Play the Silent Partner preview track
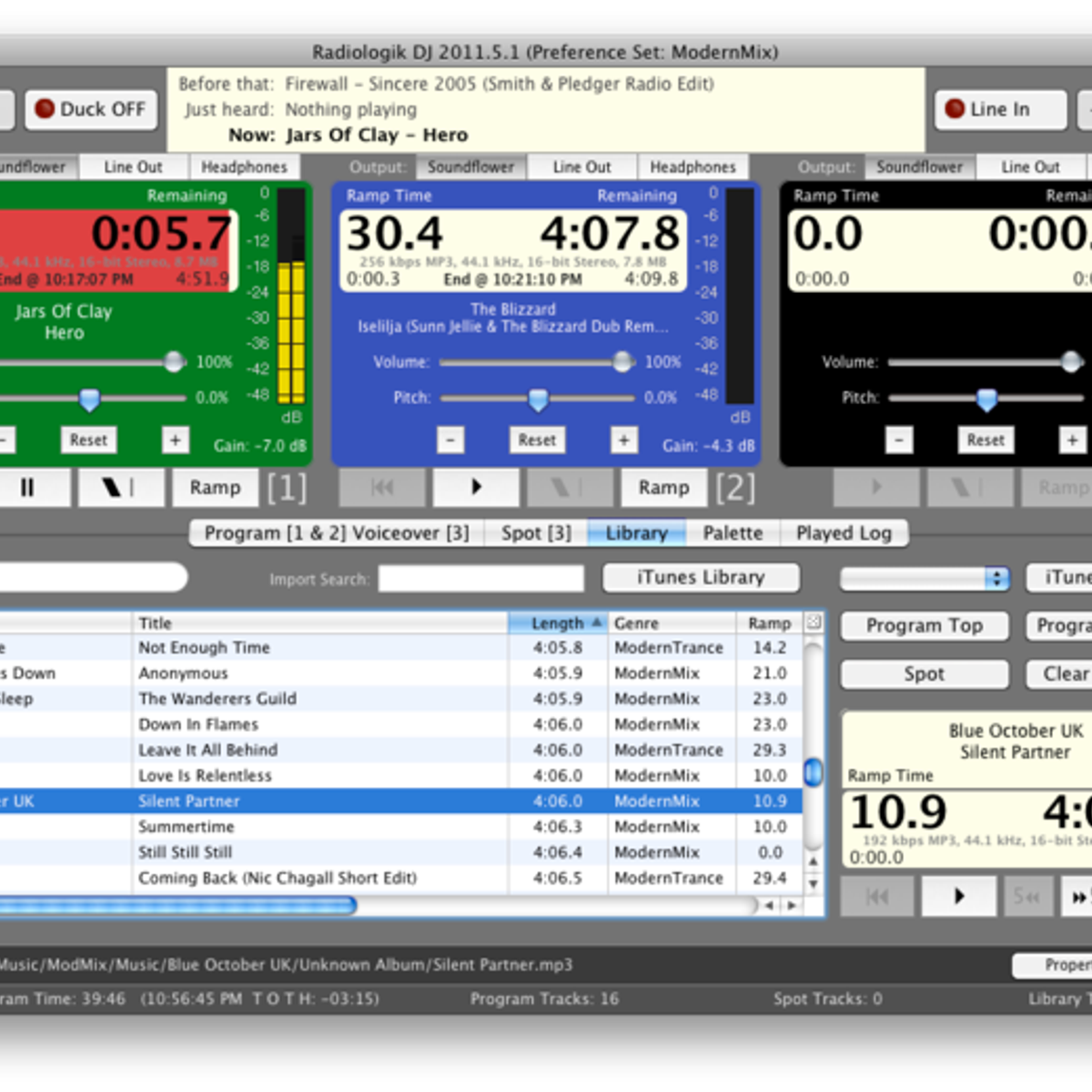This screenshot has width=1092, height=1092. (958, 896)
